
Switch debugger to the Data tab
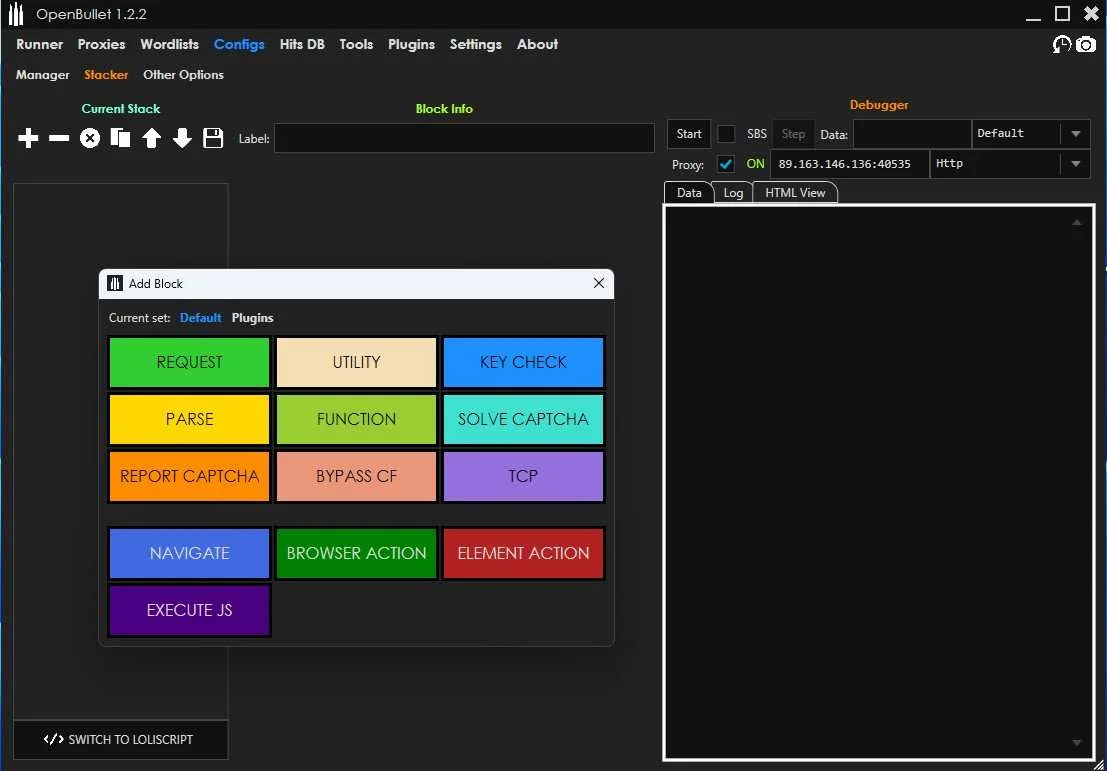pyautogui.click(x=689, y=193)
